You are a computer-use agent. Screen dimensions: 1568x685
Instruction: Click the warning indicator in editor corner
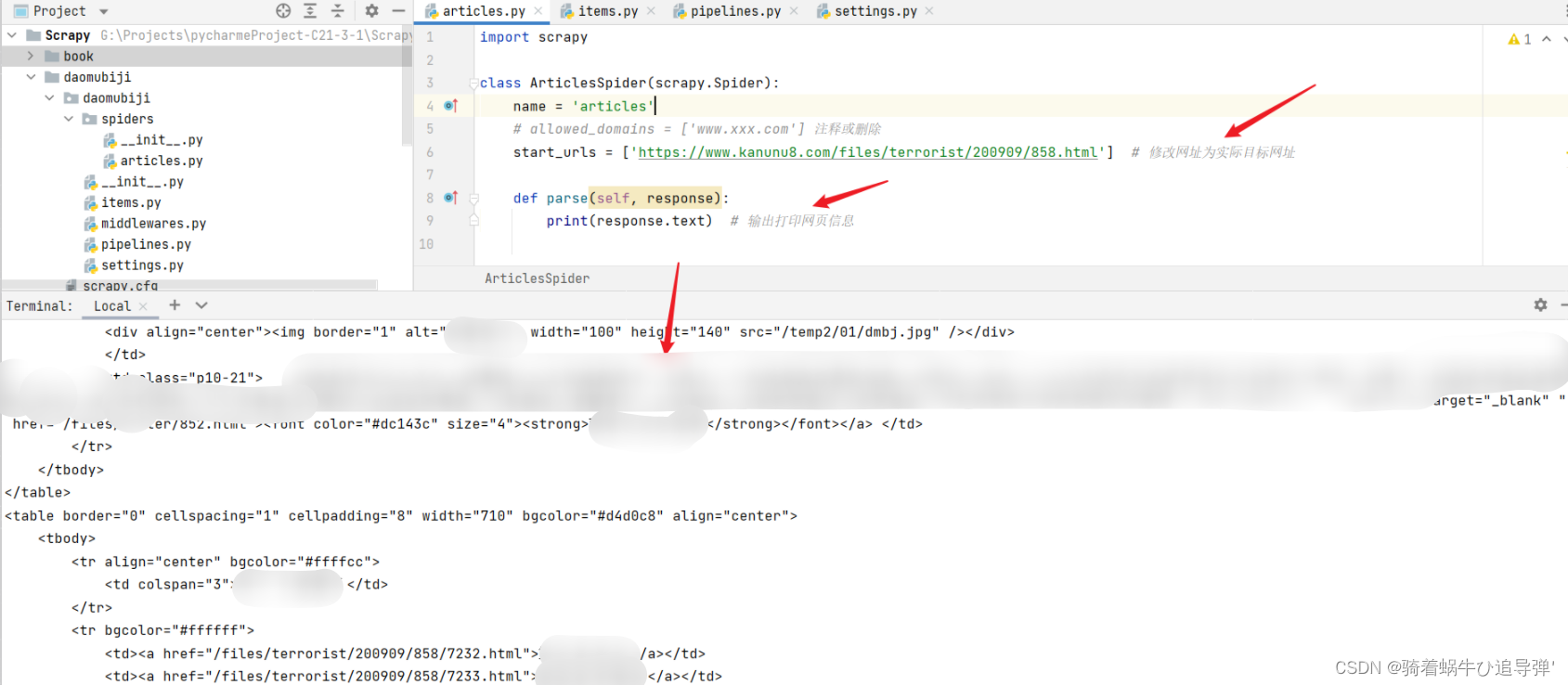pyautogui.click(x=1520, y=39)
